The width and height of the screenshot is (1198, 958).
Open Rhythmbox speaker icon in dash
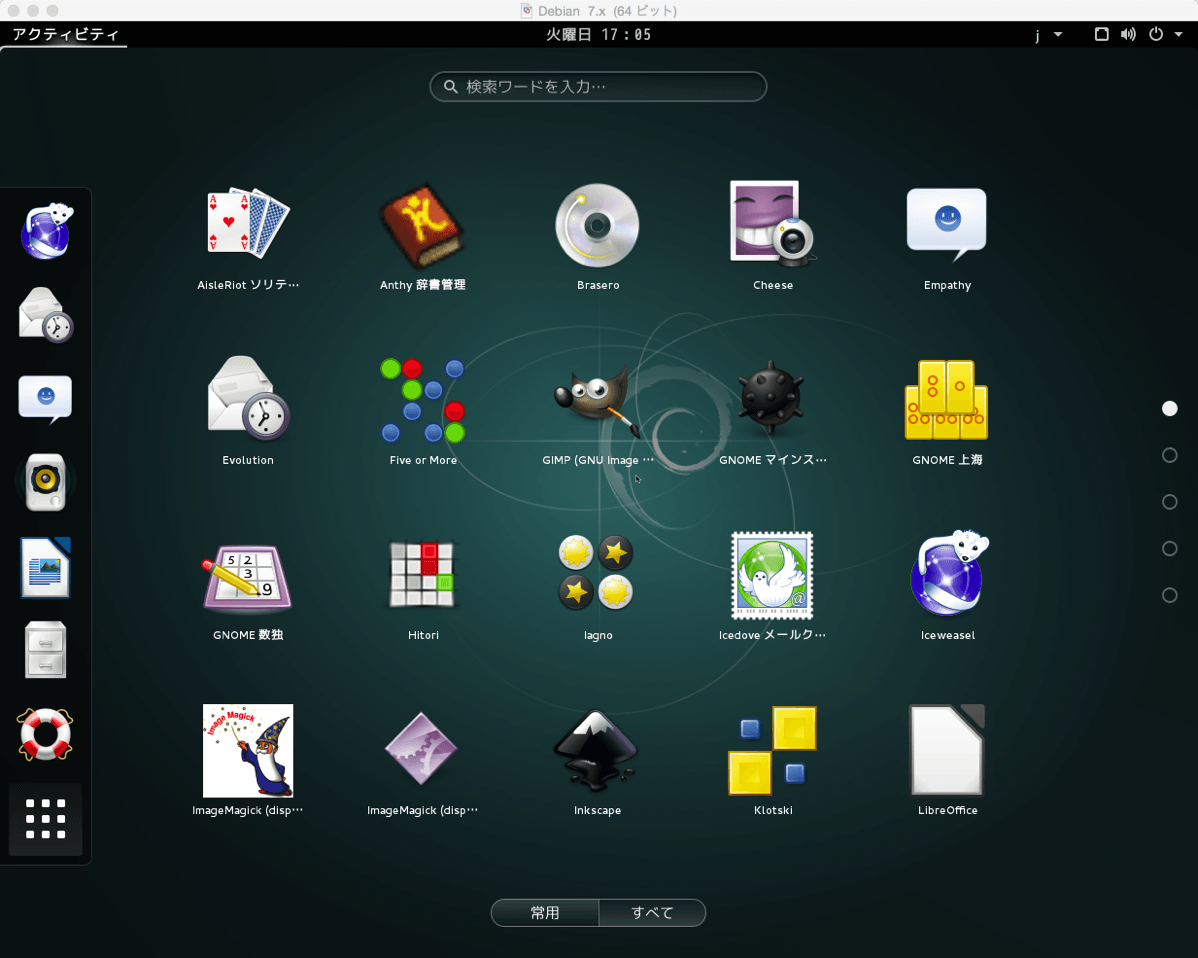pyautogui.click(x=46, y=482)
